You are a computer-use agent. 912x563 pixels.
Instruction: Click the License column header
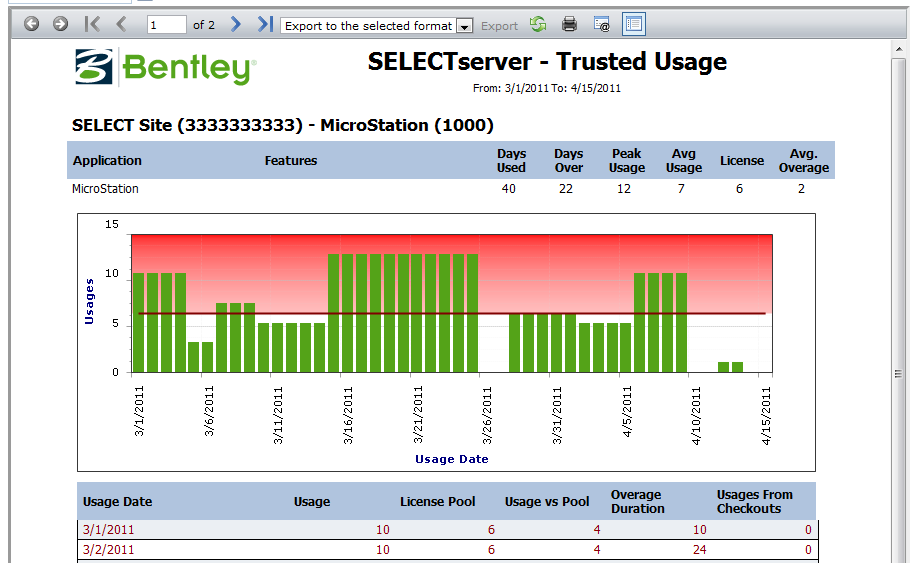pyautogui.click(x=742, y=161)
